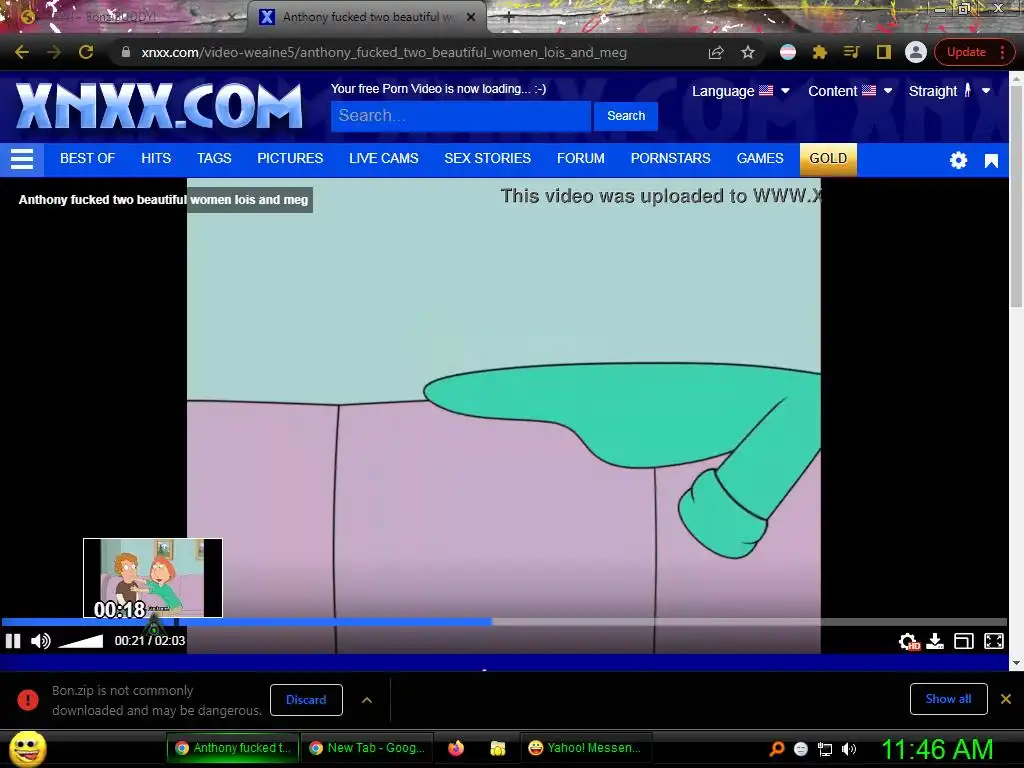Open the Extensions puzzle-piece menu
The image size is (1024, 768).
click(x=820, y=52)
